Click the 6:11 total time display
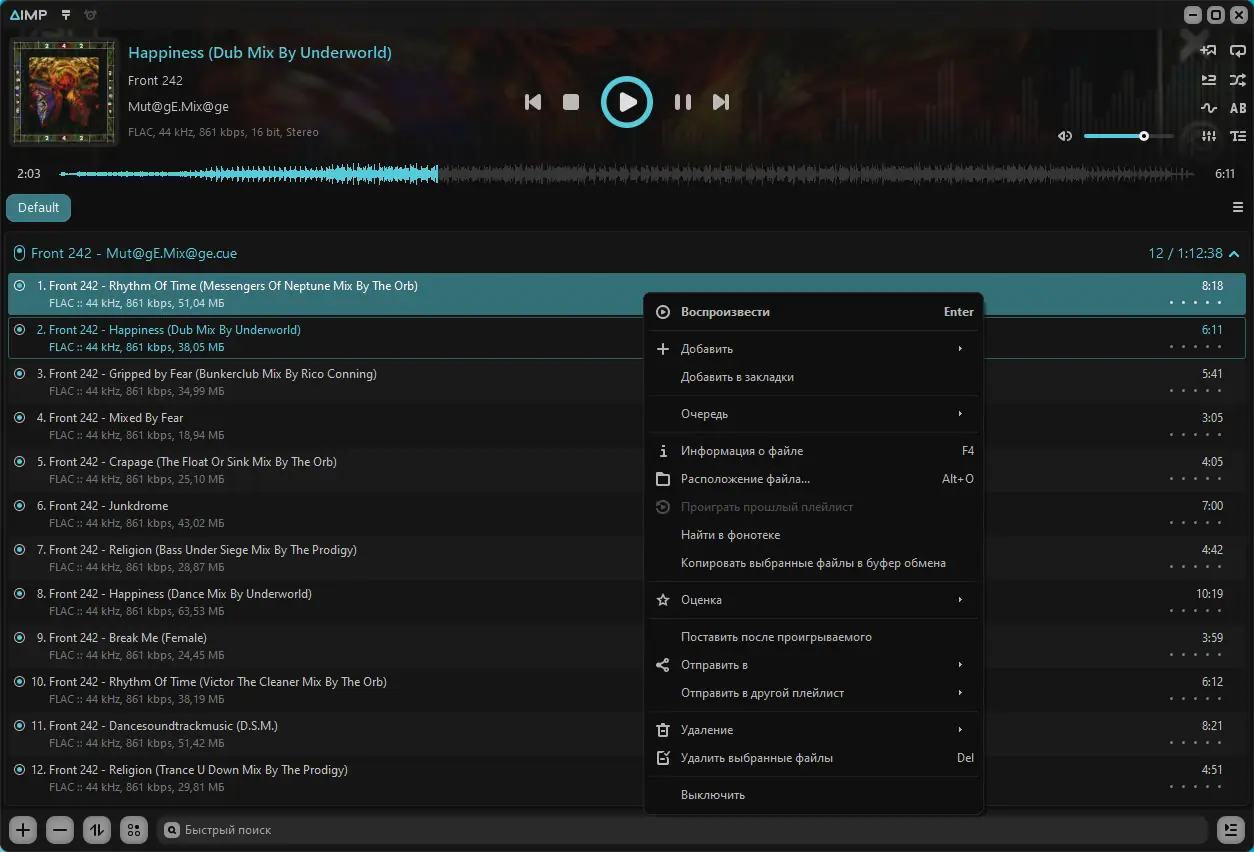Image resolution: width=1254 pixels, height=852 pixels. click(x=1225, y=174)
